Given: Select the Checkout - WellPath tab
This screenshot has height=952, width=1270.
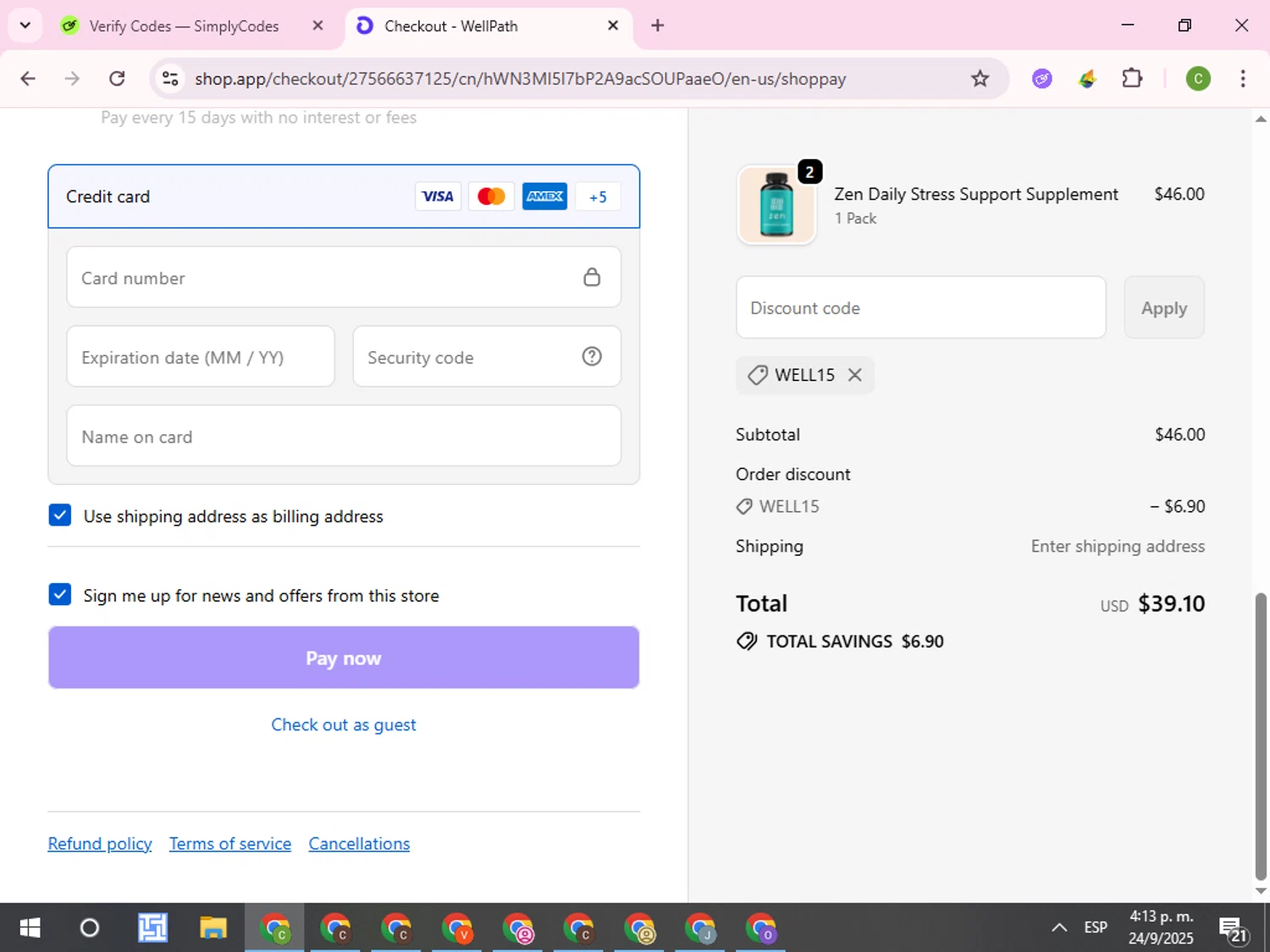Looking at the screenshot, I should coord(487,26).
